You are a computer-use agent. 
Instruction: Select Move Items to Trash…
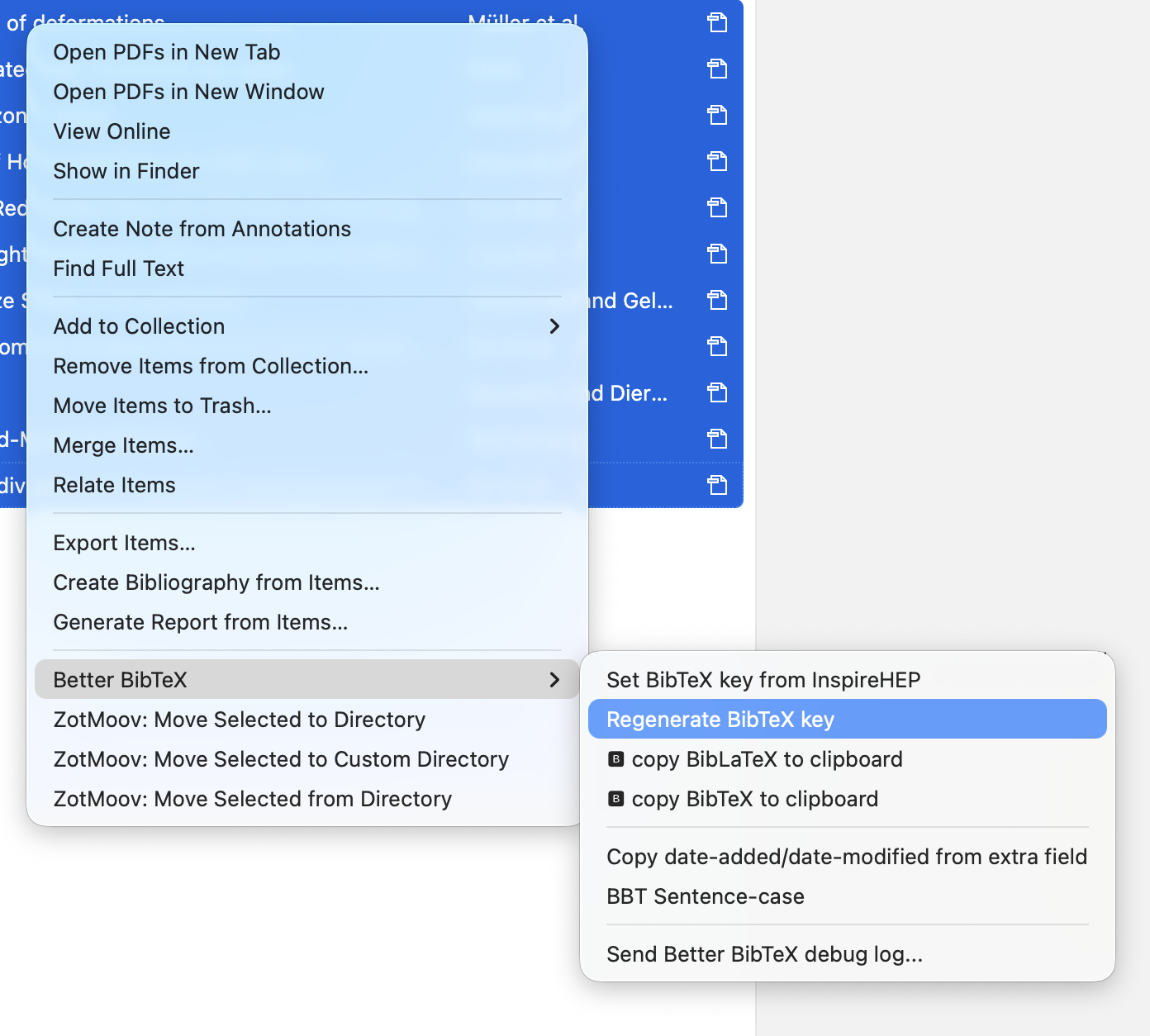[x=307, y=406]
